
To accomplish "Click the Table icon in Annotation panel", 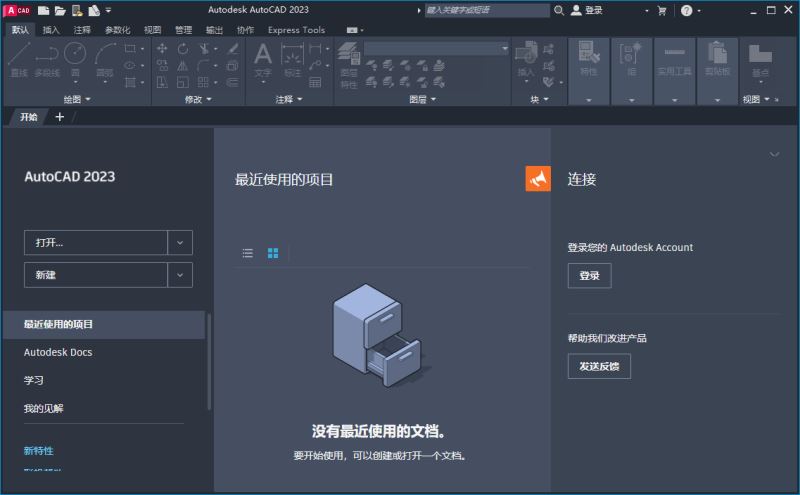I will pyautogui.click(x=315, y=82).
